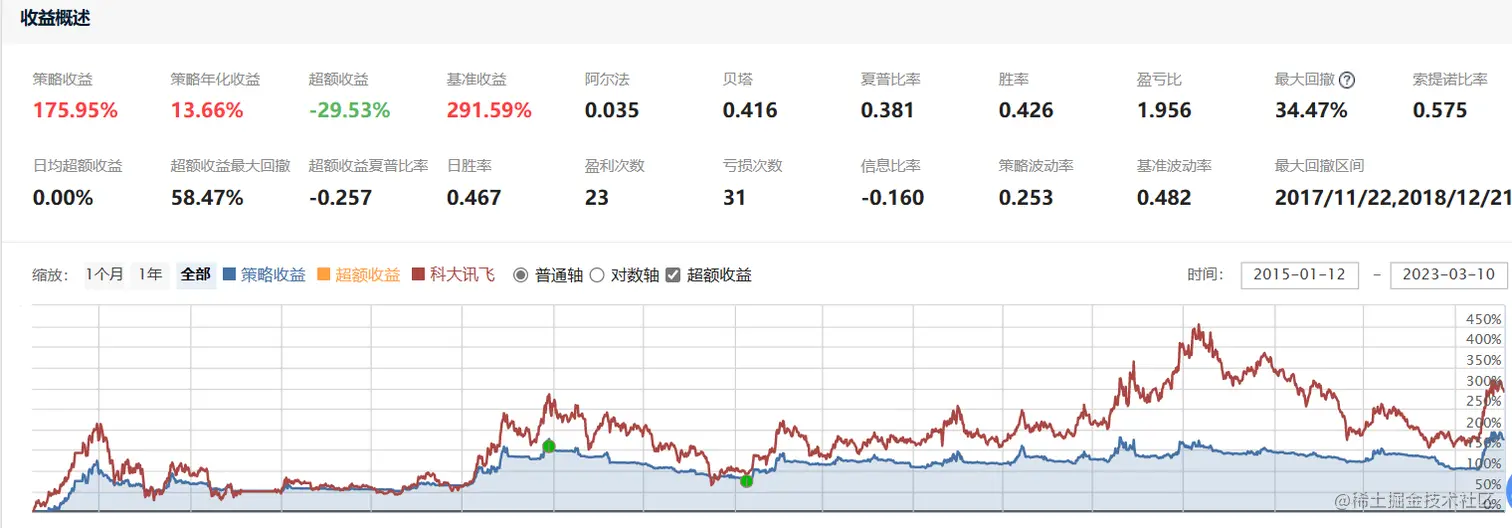Click the strategy volatility value 0.253
Image resolution: width=1512 pixels, height=528 pixels.
click(1026, 197)
